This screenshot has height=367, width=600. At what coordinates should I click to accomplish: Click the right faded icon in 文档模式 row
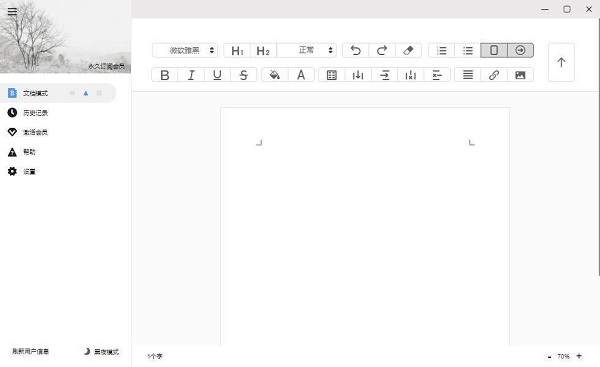click(x=99, y=93)
